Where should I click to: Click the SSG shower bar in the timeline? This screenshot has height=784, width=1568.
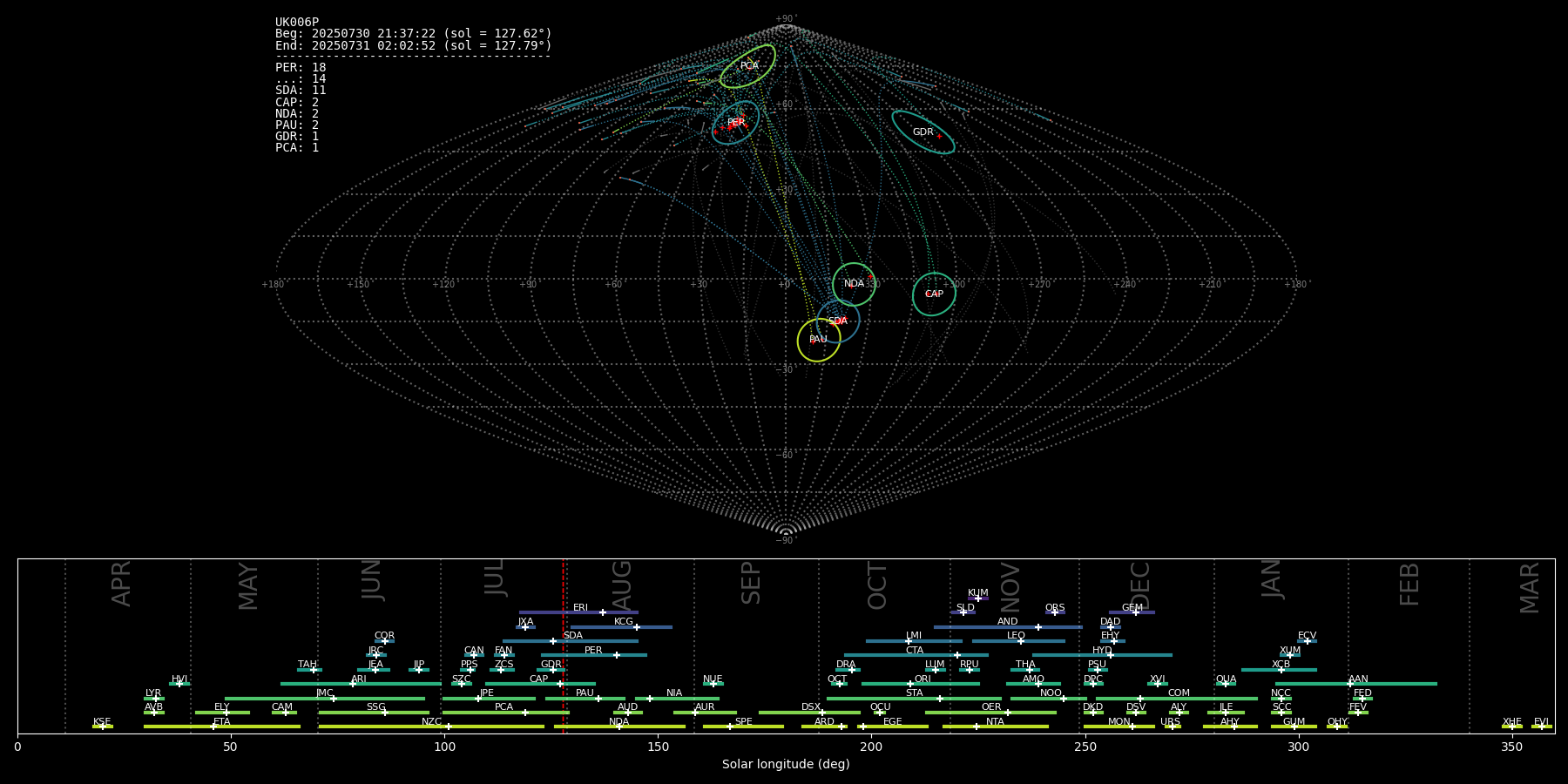(375, 713)
